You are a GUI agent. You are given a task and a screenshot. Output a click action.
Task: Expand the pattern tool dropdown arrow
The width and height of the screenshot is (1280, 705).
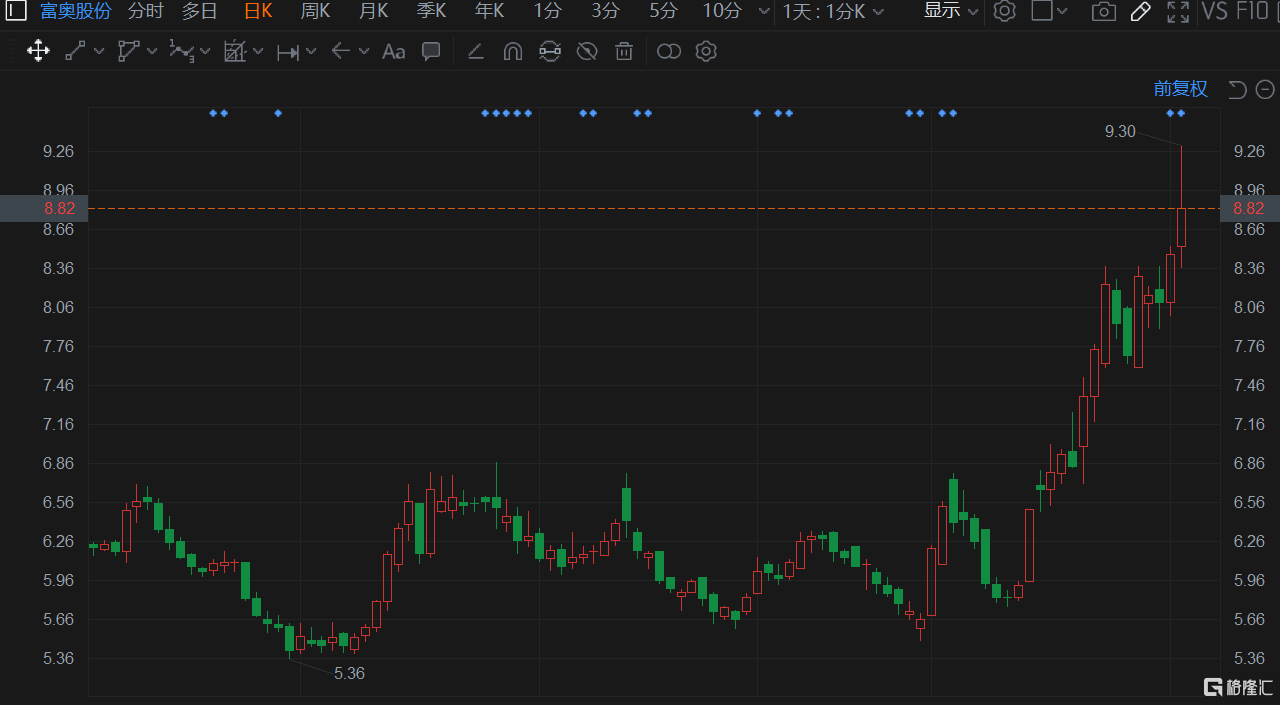[x=258, y=51]
